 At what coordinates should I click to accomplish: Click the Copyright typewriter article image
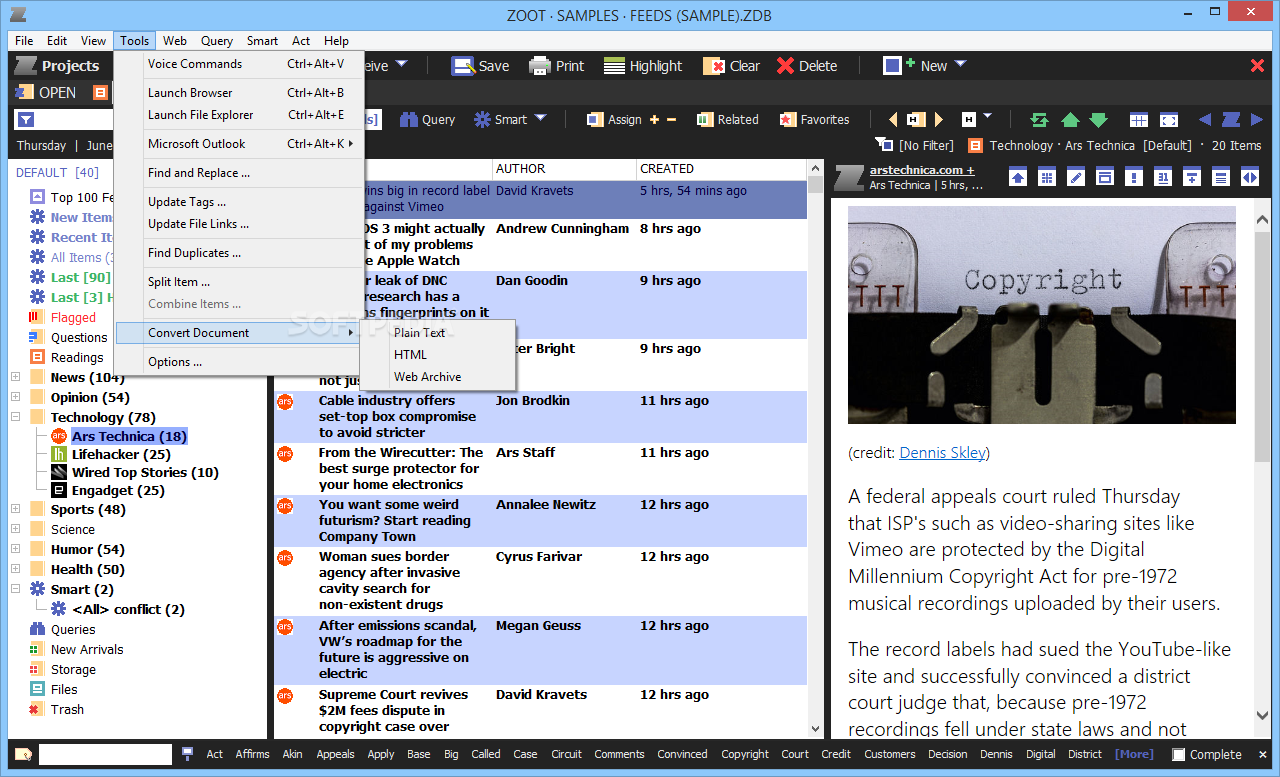1042,315
